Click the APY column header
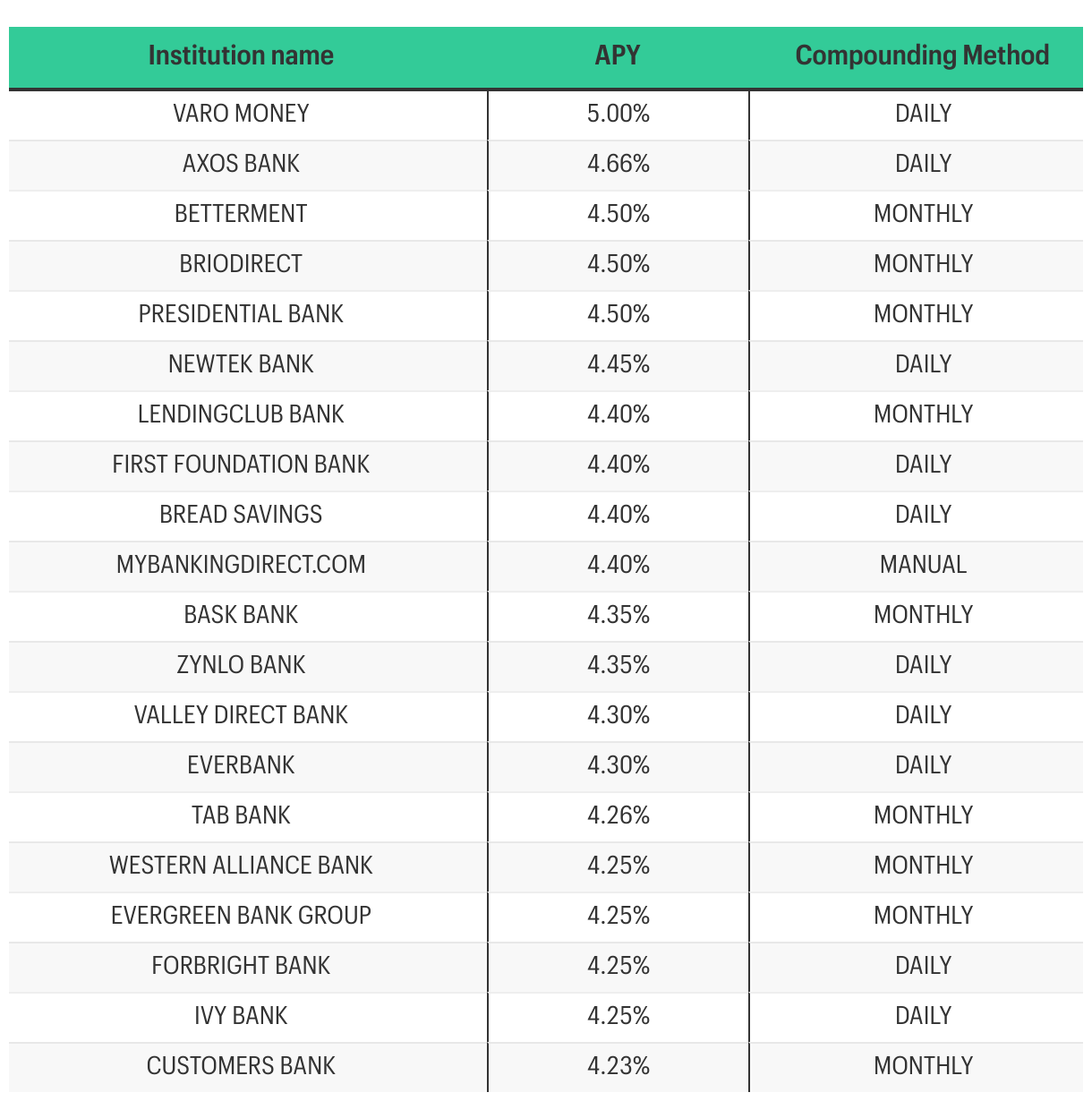This screenshot has height=1101, width=1092. [x=618, y=55]
